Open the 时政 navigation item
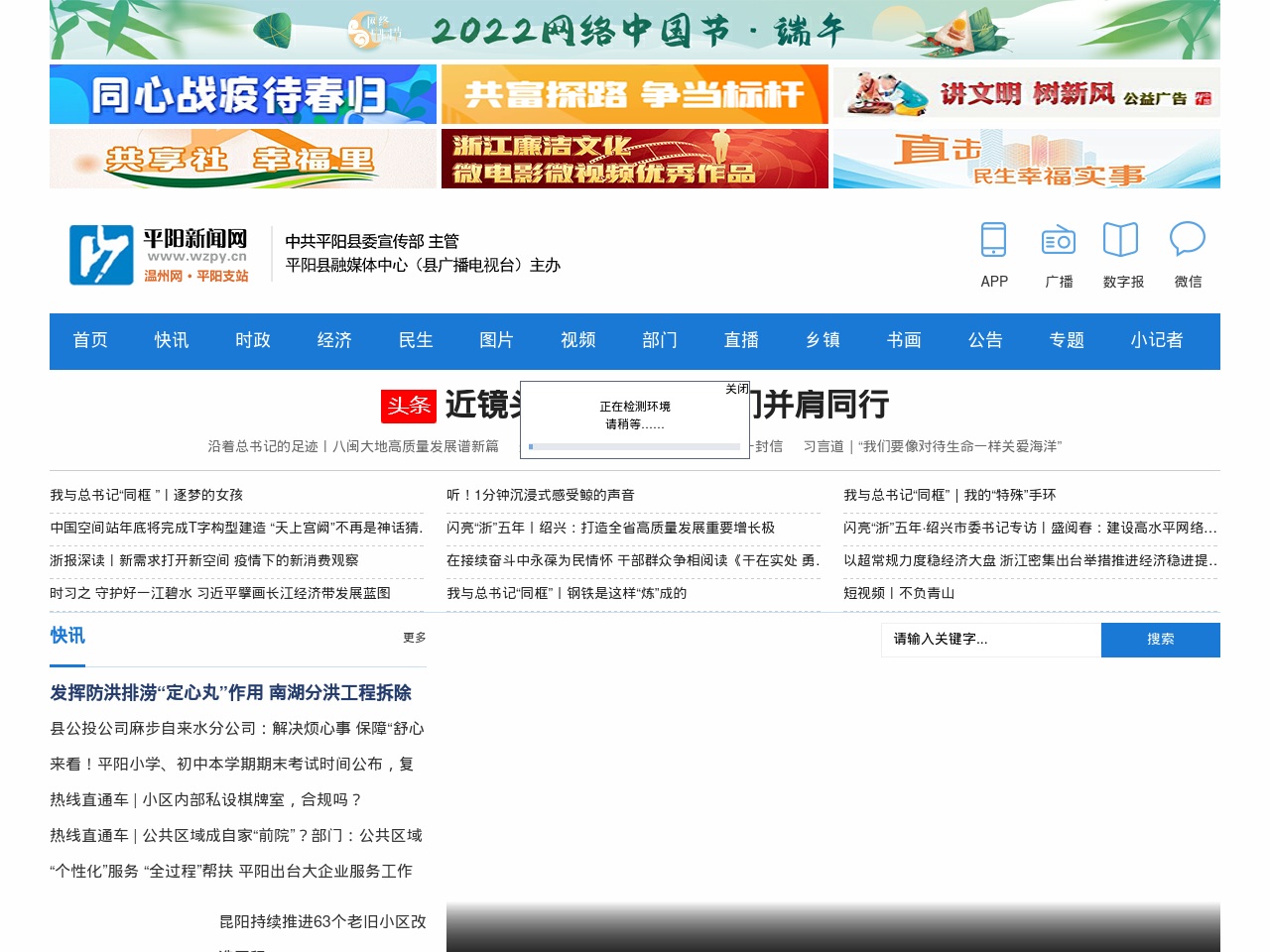 pyautogui.click(x=253, y=340)
